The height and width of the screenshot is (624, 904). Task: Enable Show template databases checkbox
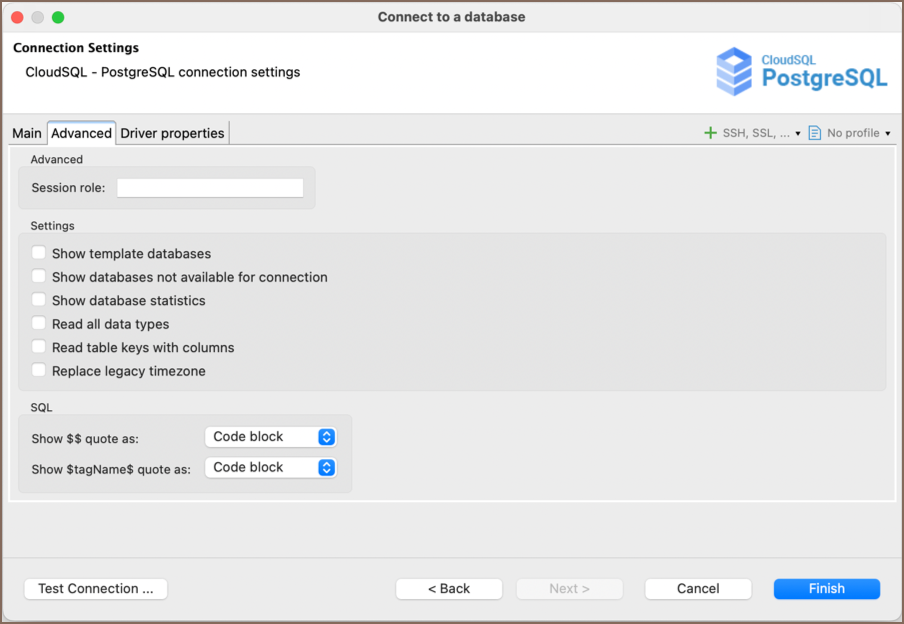(x=39, y=254)
